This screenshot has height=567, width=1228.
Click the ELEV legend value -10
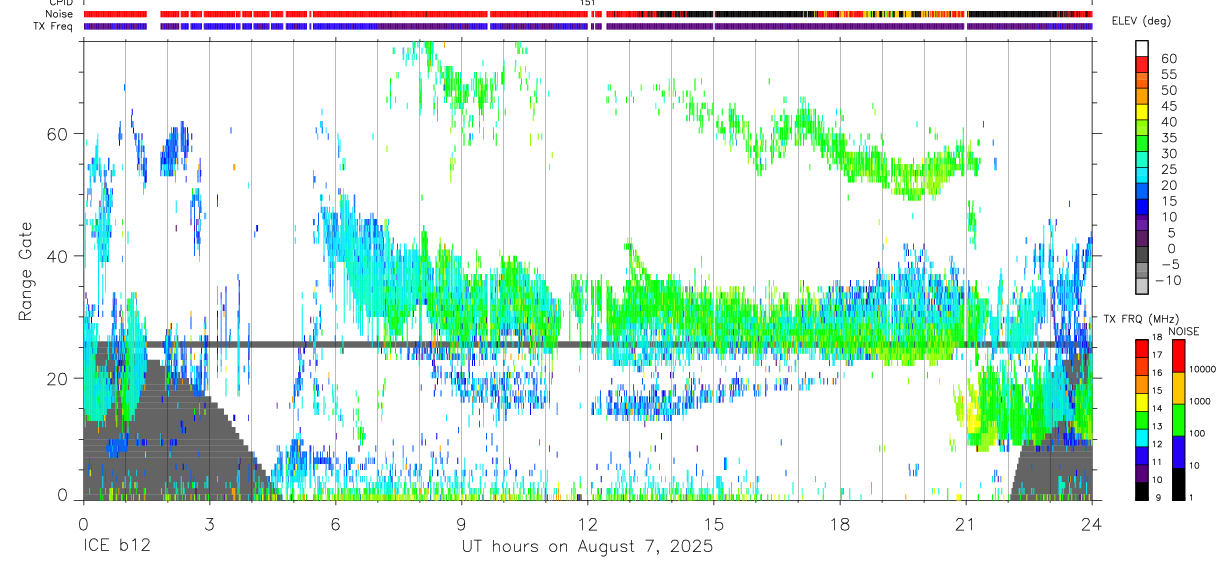pyautogui.click(x=1169, y=280)
